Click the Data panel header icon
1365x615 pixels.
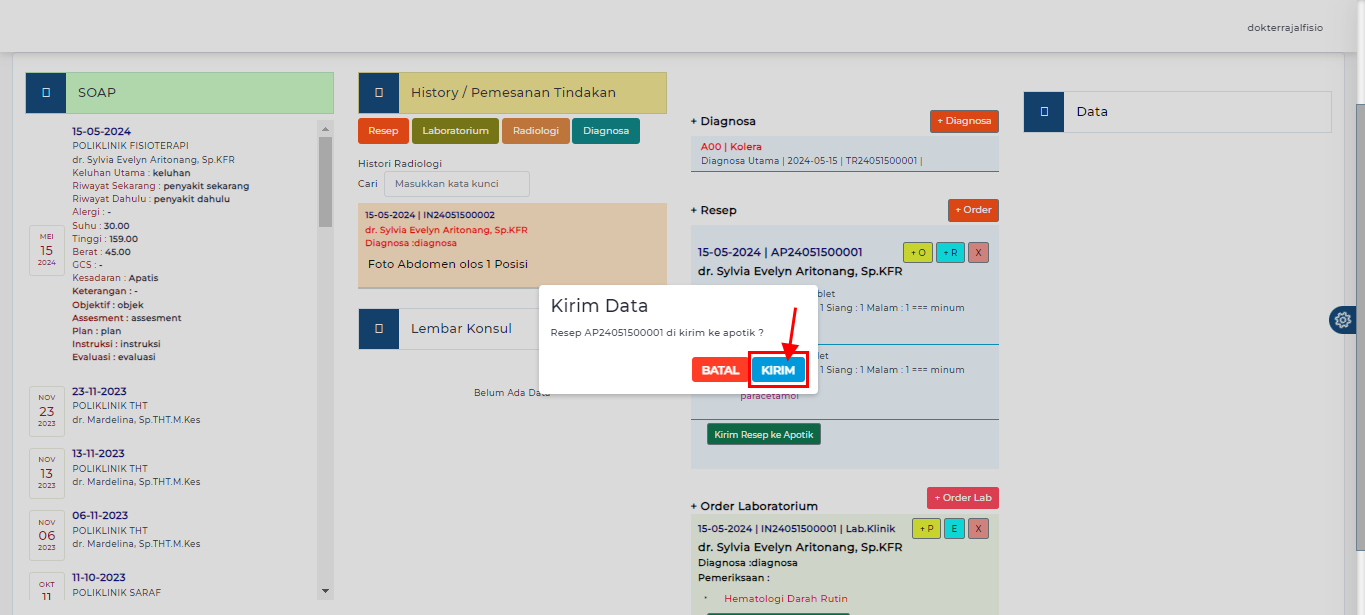click(x=1044, y=112)
